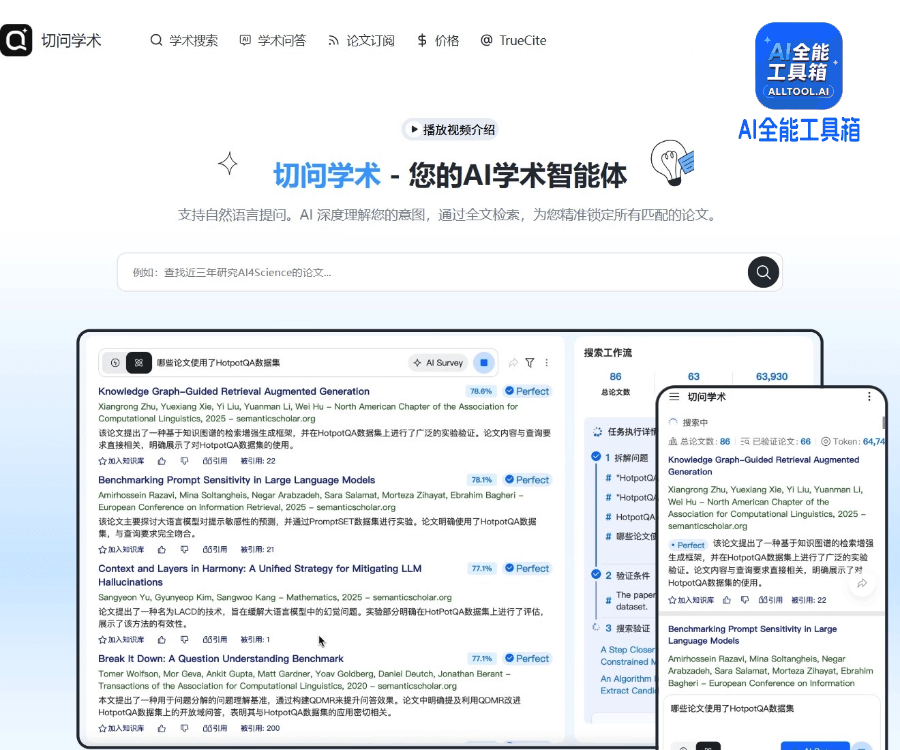900x750 pixels.
Task: Star 加入知识库 for the 被引用: 21 paper
Action: pyautogui.click(x=121, y=549)
